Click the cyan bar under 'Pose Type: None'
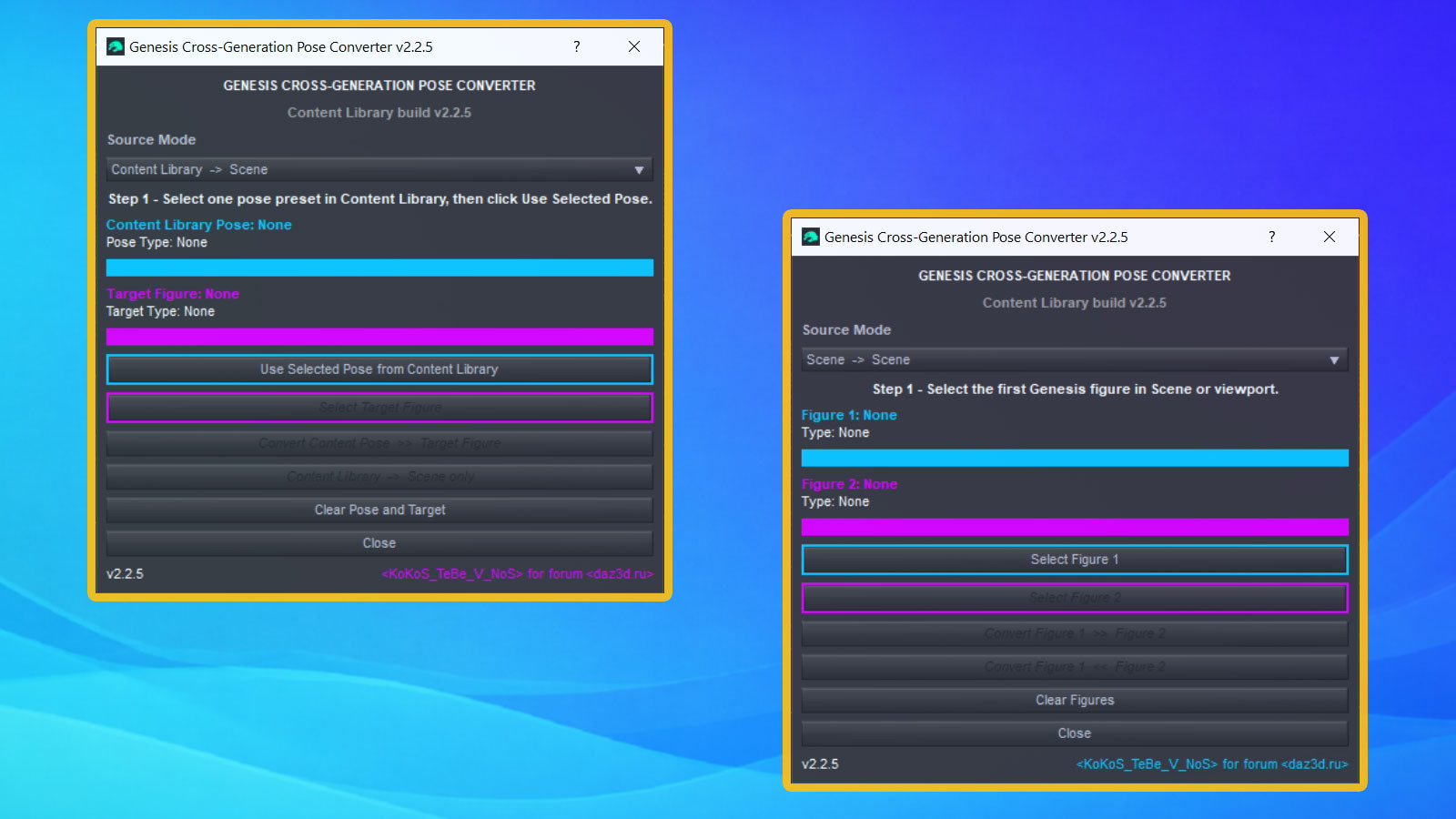Viewport: 1456px width, 819px height. click(x=379, y=268)
